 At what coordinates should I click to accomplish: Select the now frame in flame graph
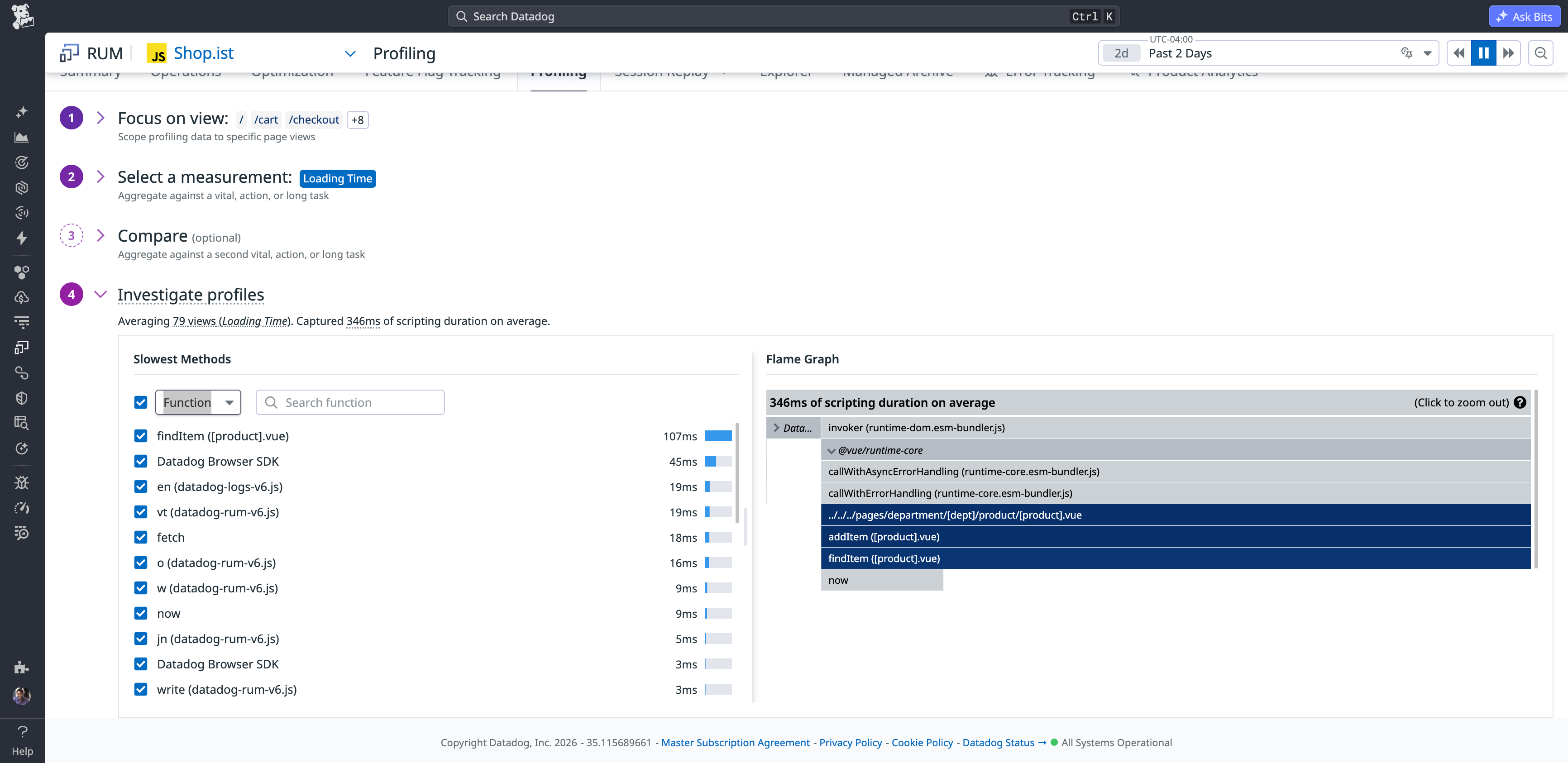click(882, 581)
